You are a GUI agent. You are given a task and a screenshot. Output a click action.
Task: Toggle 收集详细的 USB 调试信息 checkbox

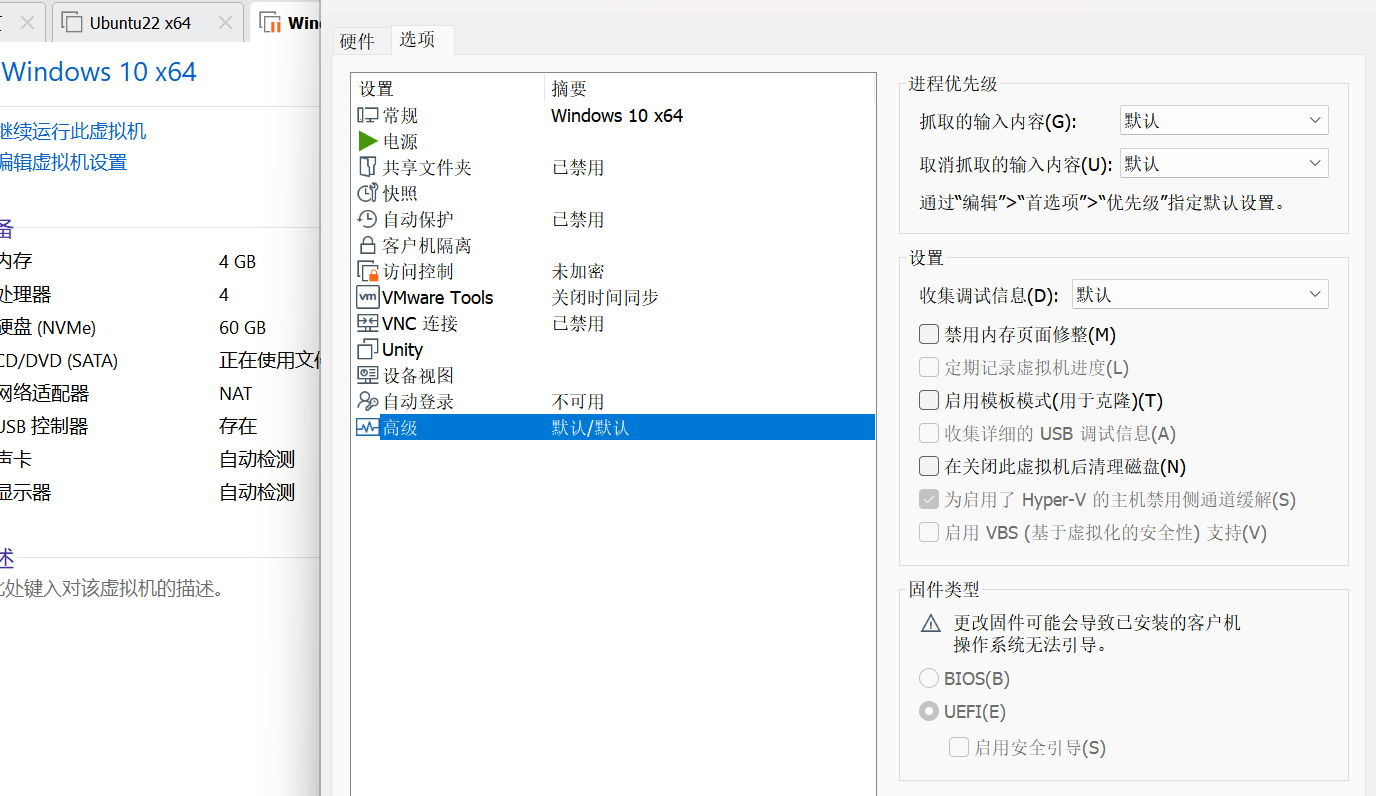click(x=929, y=433)
